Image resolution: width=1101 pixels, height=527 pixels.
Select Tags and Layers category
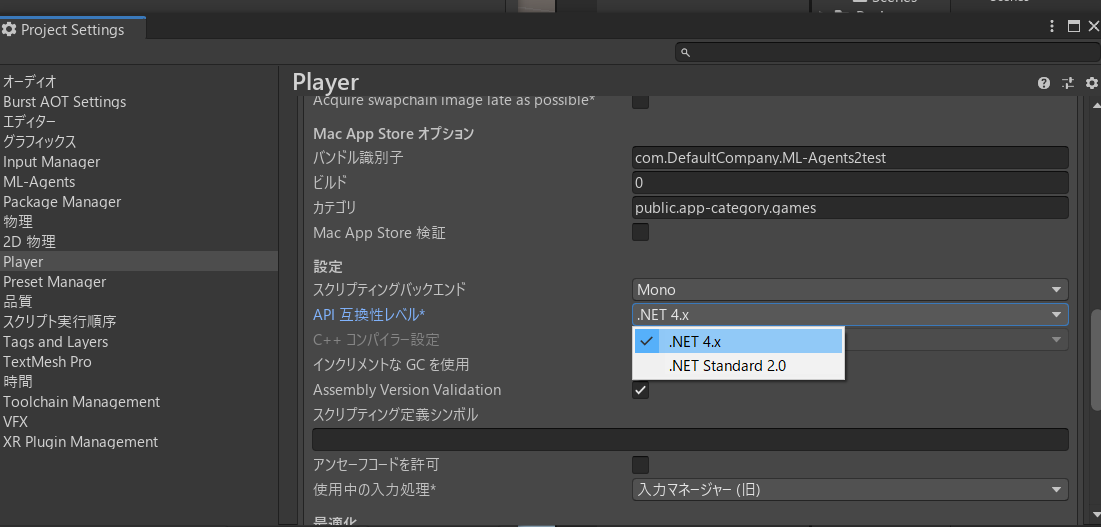pyautogui.click(x=139, y=342)
